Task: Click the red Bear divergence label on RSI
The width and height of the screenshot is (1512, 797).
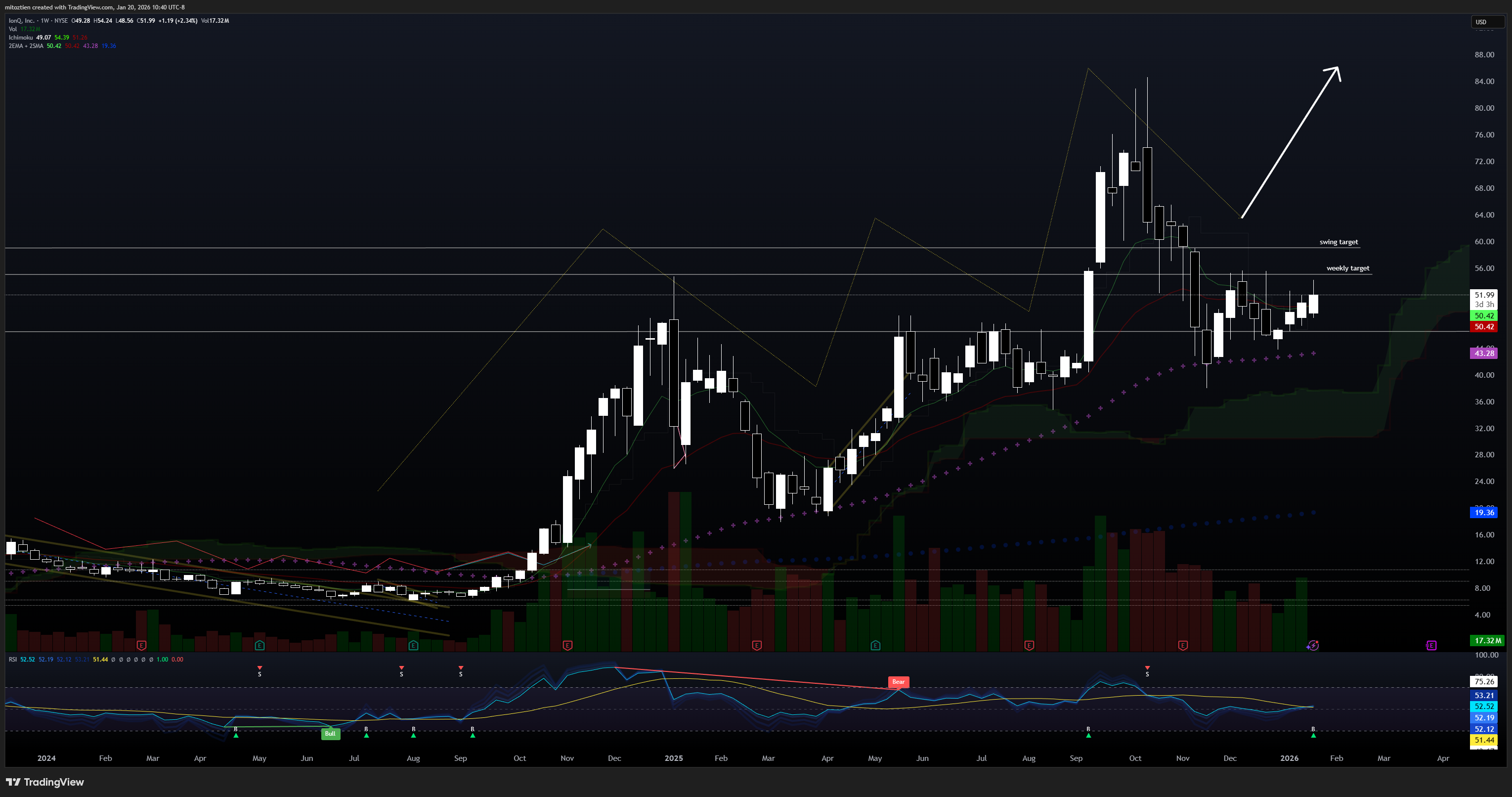Action: (x=898, y=682)
